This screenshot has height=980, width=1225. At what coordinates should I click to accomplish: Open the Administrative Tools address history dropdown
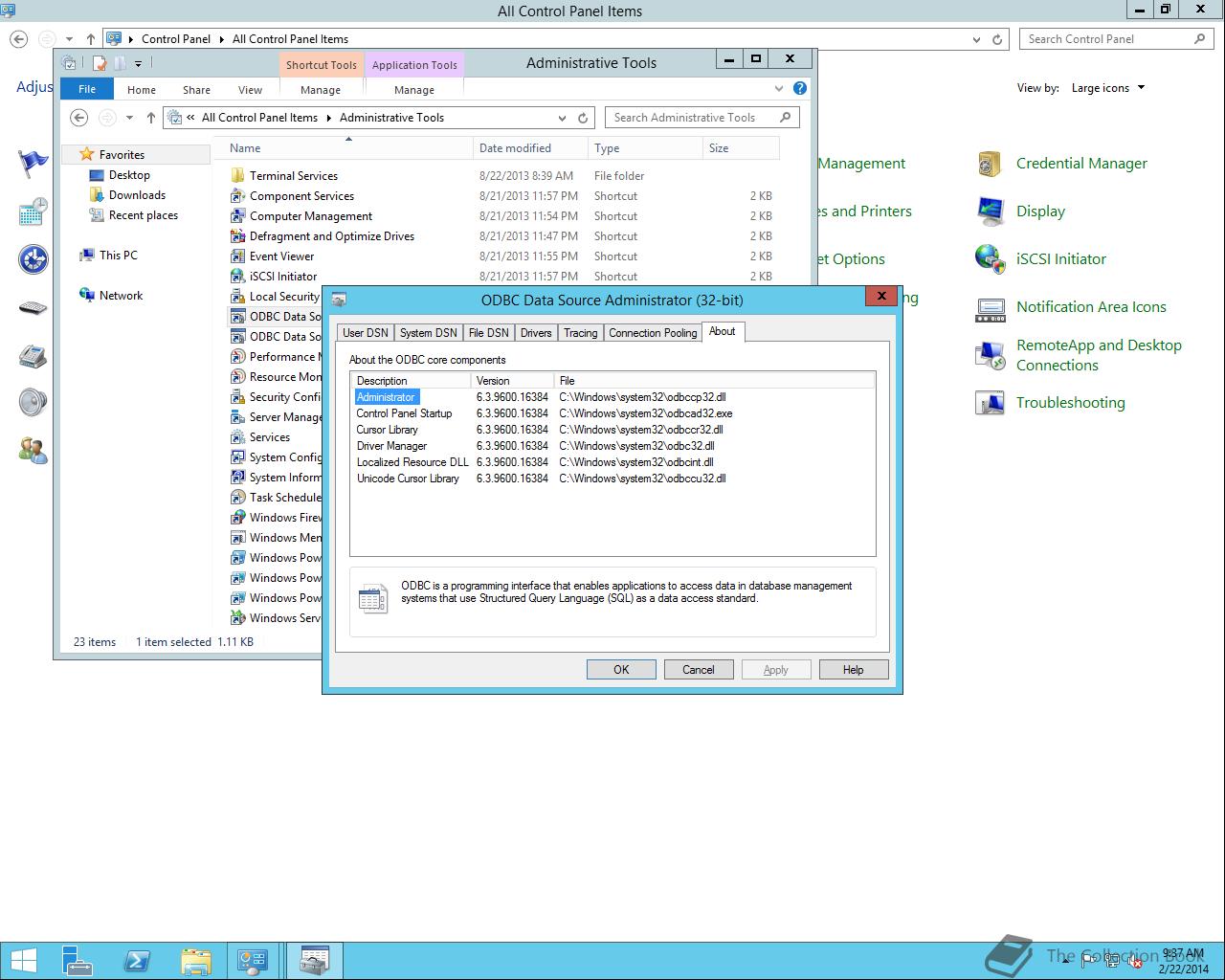coord(562,118)
